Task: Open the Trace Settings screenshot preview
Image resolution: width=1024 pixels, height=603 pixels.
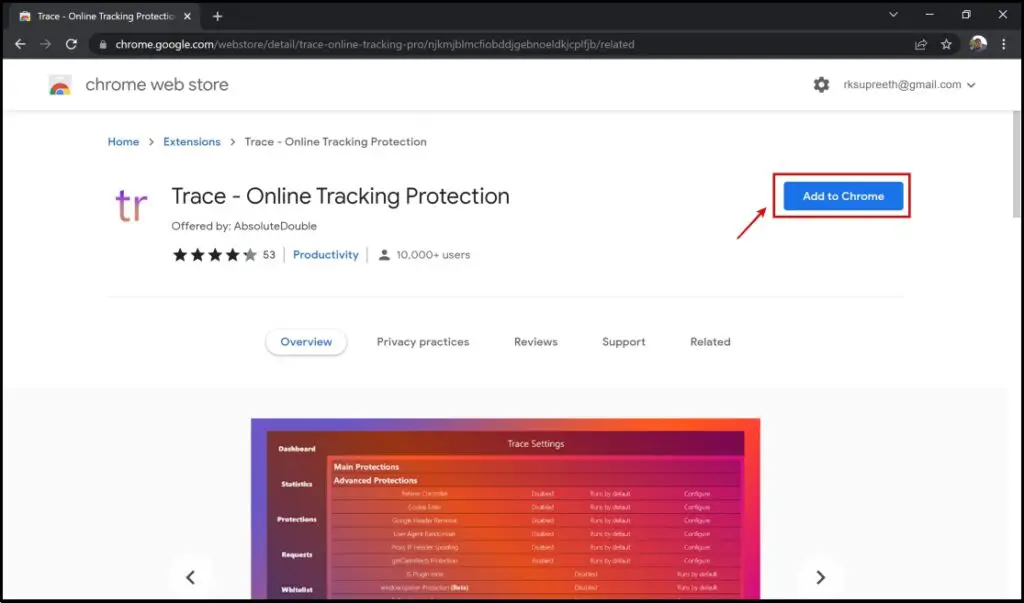Action: [505, 510]
